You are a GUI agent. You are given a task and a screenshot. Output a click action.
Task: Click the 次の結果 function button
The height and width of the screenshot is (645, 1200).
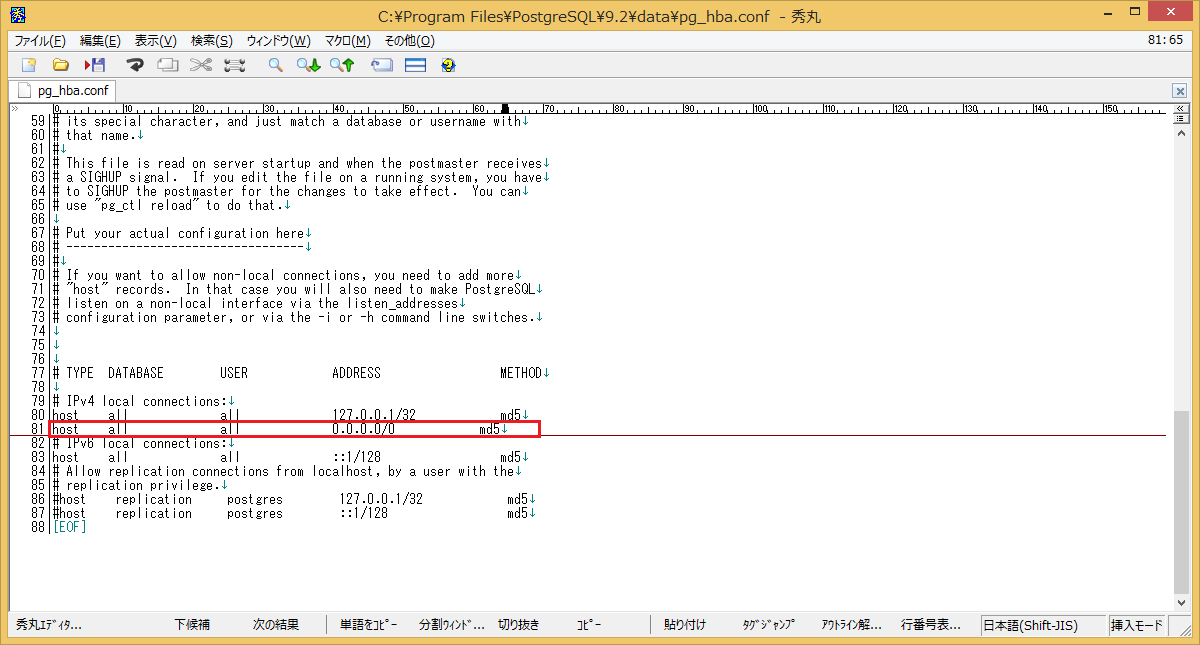[x=276, y=625]
